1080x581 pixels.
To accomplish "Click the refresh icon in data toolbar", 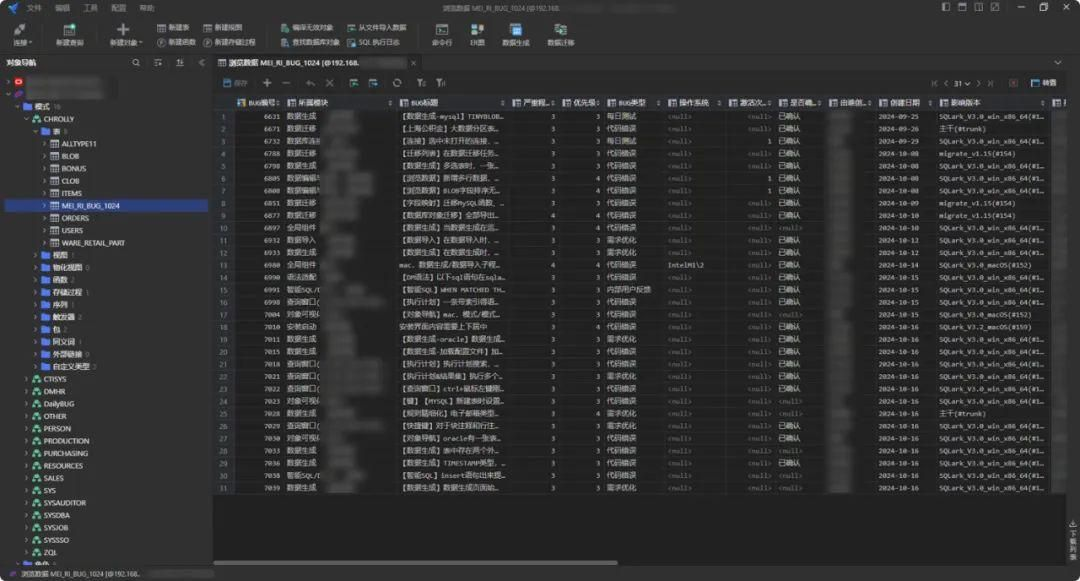I will coord(397,83).
